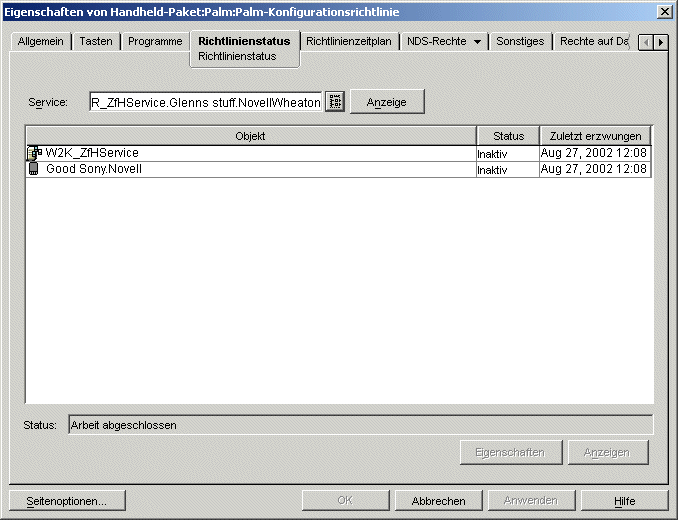Image resolution: width=678 pixels, height=520 pixels.
Task: Open the service browse icon button
Action: click(334, 102)
